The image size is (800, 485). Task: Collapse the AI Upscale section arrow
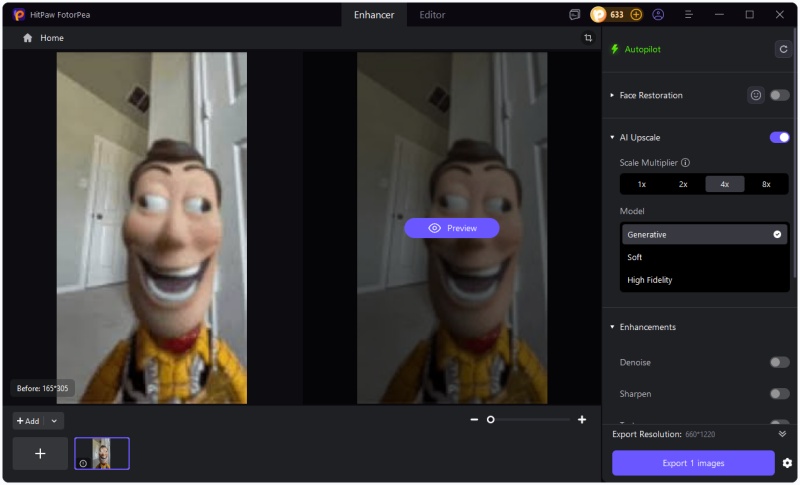[x=612, y=138]
